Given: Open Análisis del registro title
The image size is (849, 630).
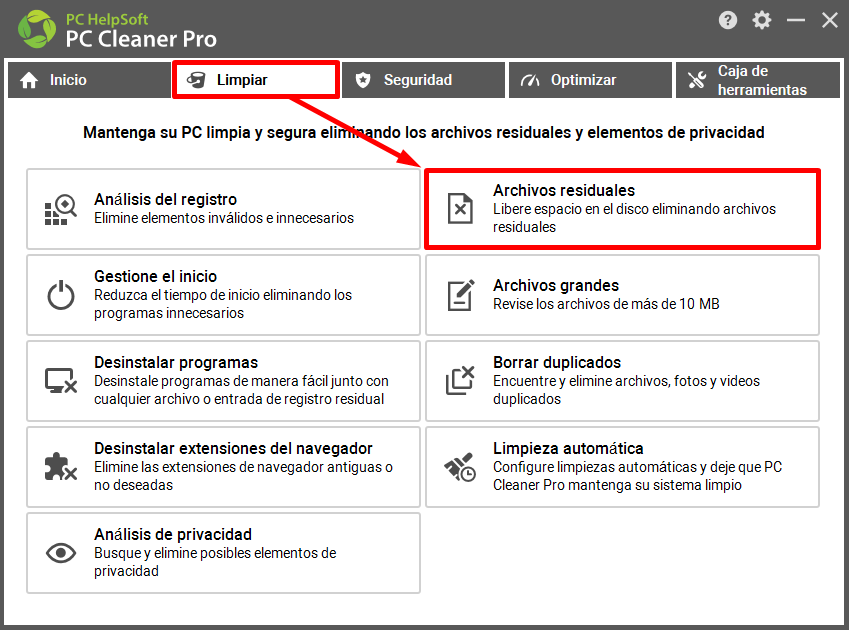Looking at the screenshot, I should [166, 200].
